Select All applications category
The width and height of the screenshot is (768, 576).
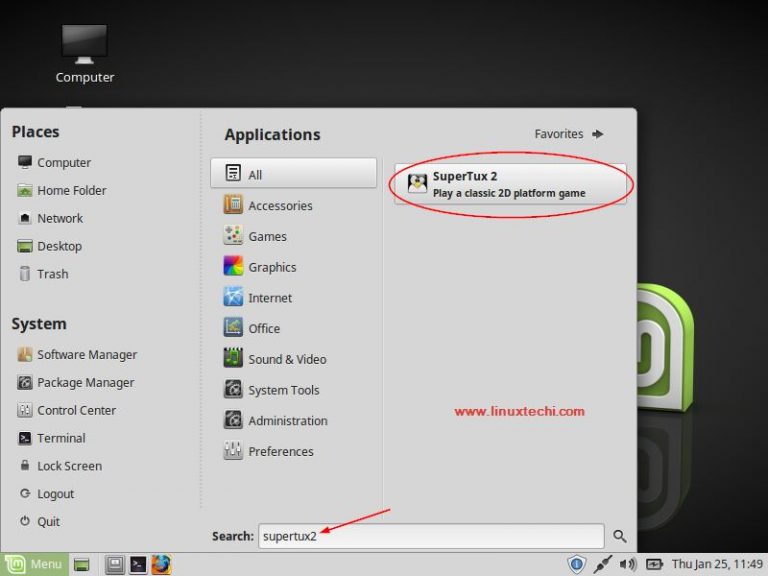(x=293, y=173)
